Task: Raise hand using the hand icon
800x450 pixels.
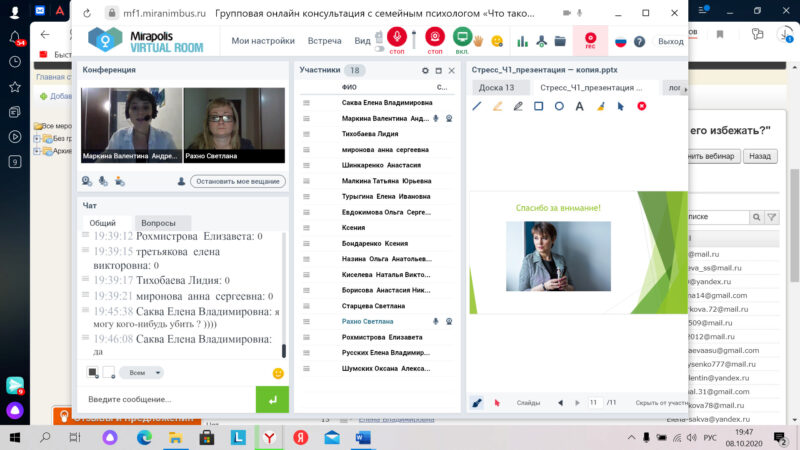Action: [x=479, y=41]
